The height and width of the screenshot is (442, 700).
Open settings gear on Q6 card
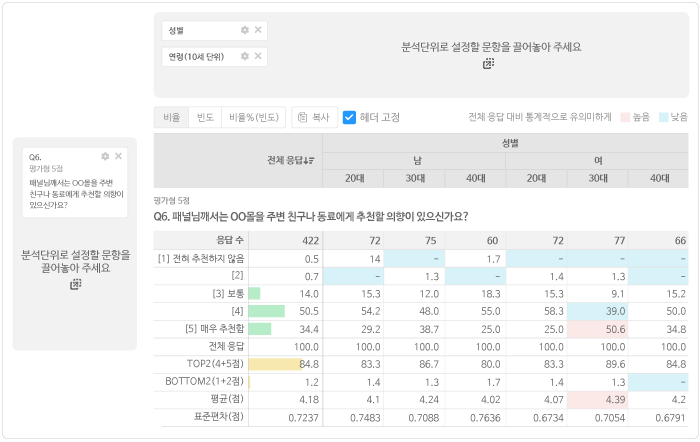(x=105, y=156)
